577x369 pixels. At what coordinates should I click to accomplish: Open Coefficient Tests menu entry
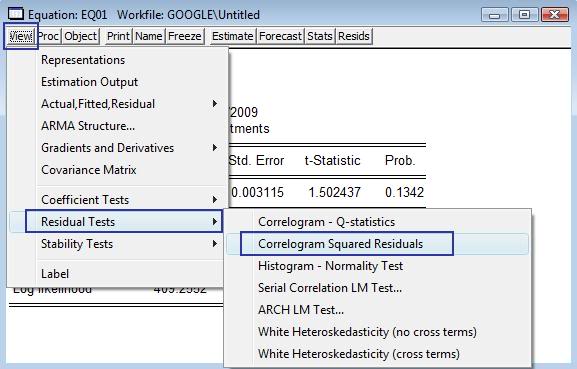click(116, 200)
